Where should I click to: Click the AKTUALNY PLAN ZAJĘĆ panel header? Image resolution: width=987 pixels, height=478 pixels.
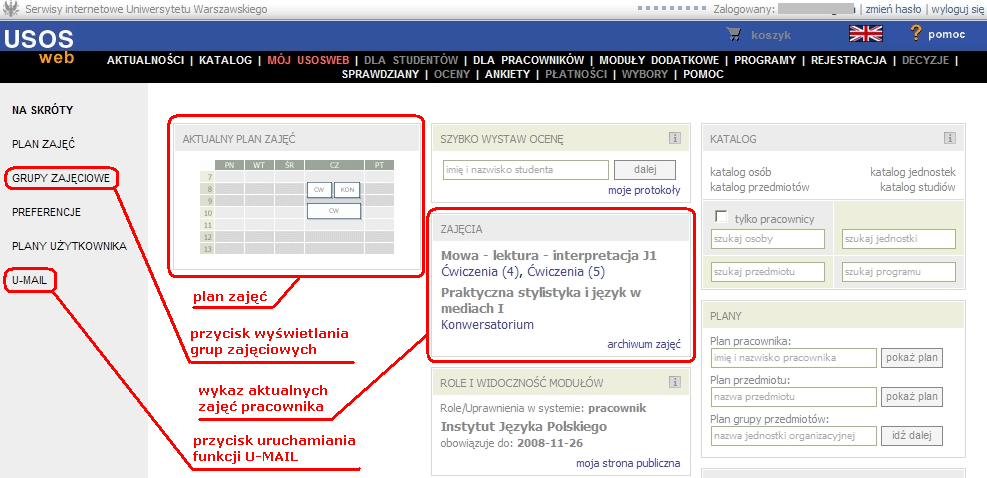296,139
